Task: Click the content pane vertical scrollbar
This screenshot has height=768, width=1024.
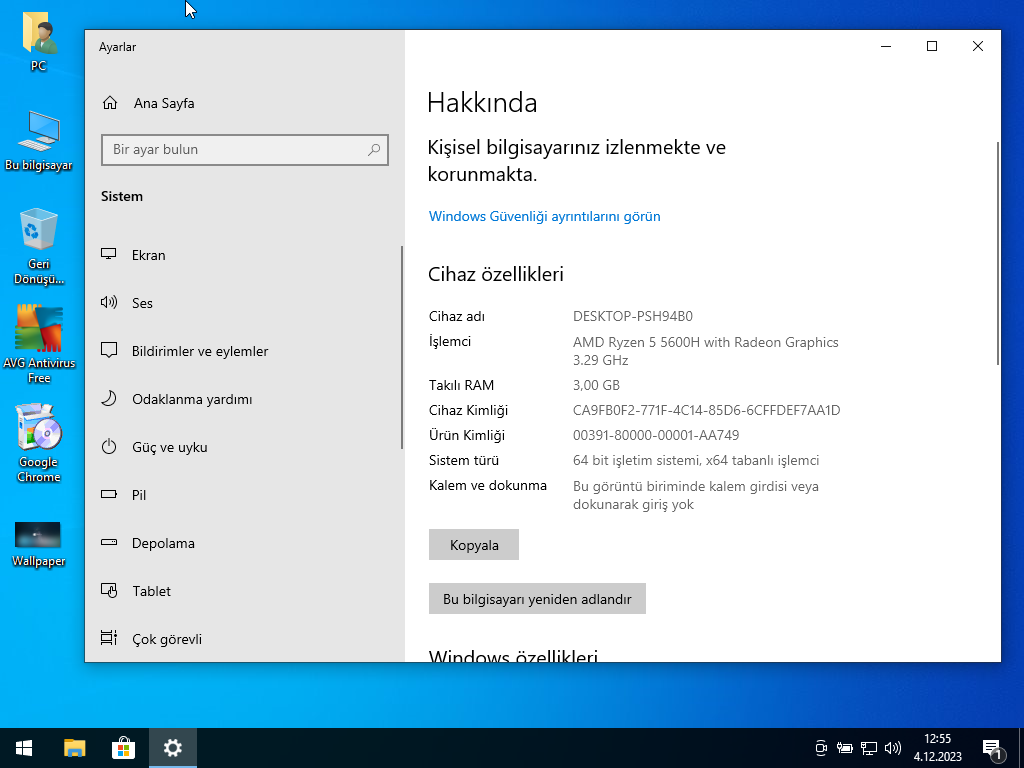Action: [997, 253]
